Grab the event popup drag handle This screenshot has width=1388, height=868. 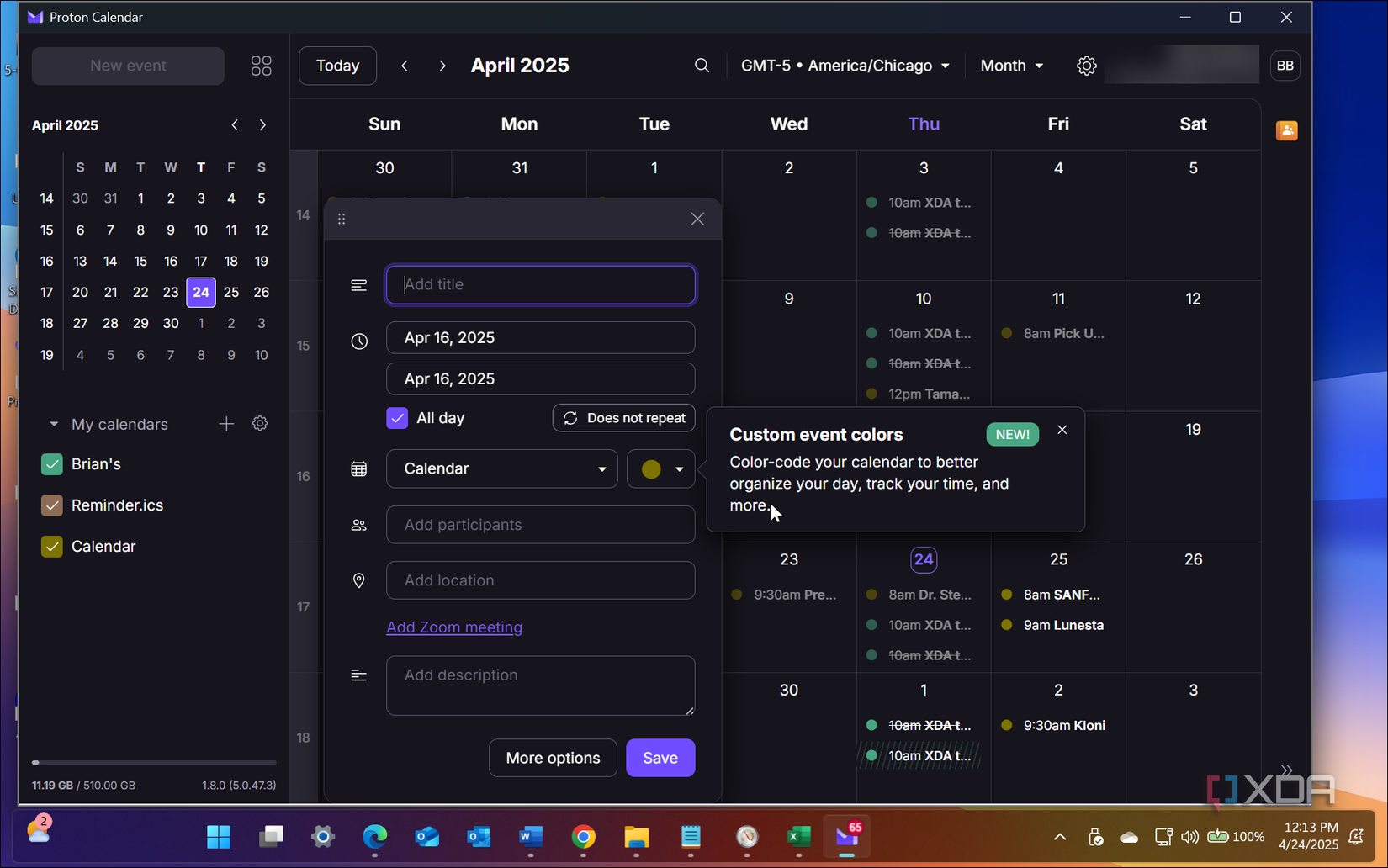(x=342, y=219)
